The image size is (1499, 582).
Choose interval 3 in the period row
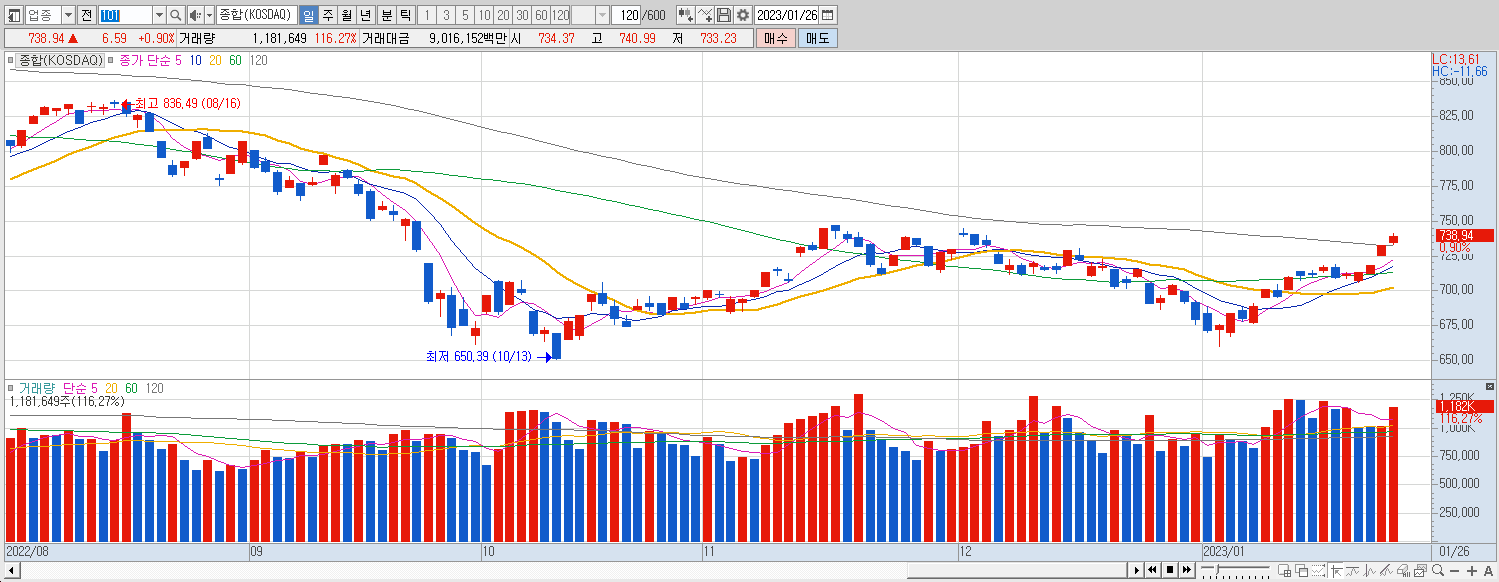point(446,15)
